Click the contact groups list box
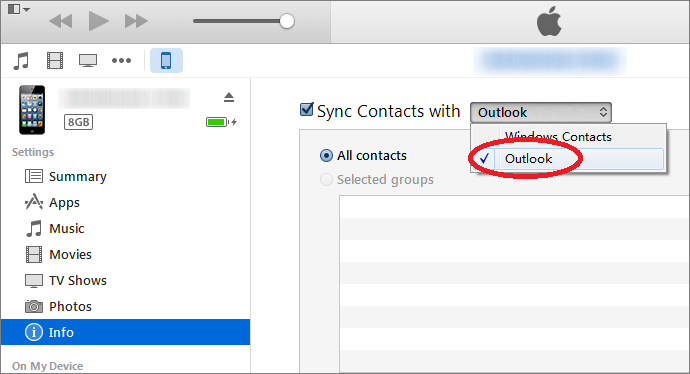This screenshot has width=690, height=374. 514,284
